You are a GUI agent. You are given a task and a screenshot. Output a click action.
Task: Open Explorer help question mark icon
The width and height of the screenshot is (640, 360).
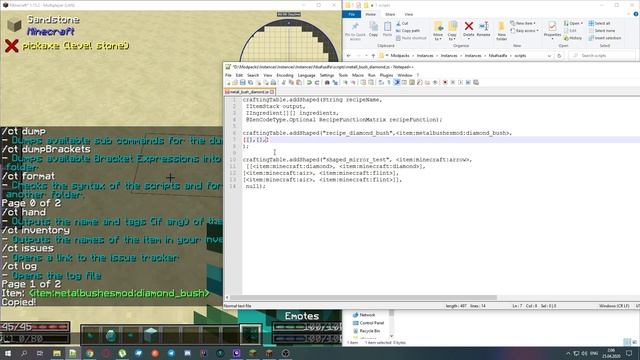[636, 14]
